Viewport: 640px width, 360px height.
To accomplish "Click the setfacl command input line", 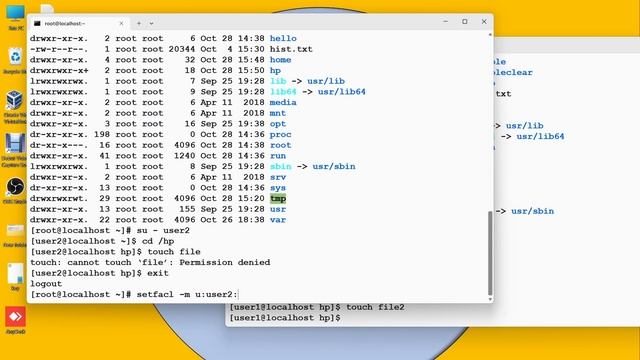I will (134, 294).
